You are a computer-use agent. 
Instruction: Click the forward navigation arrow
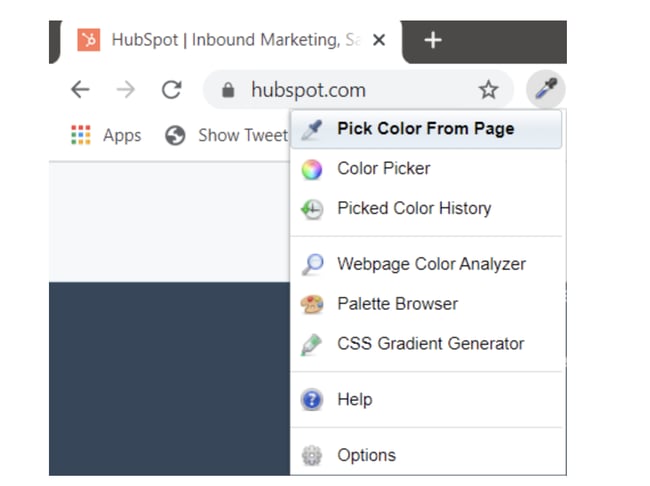pyautogui.click(x=125, y=90)
